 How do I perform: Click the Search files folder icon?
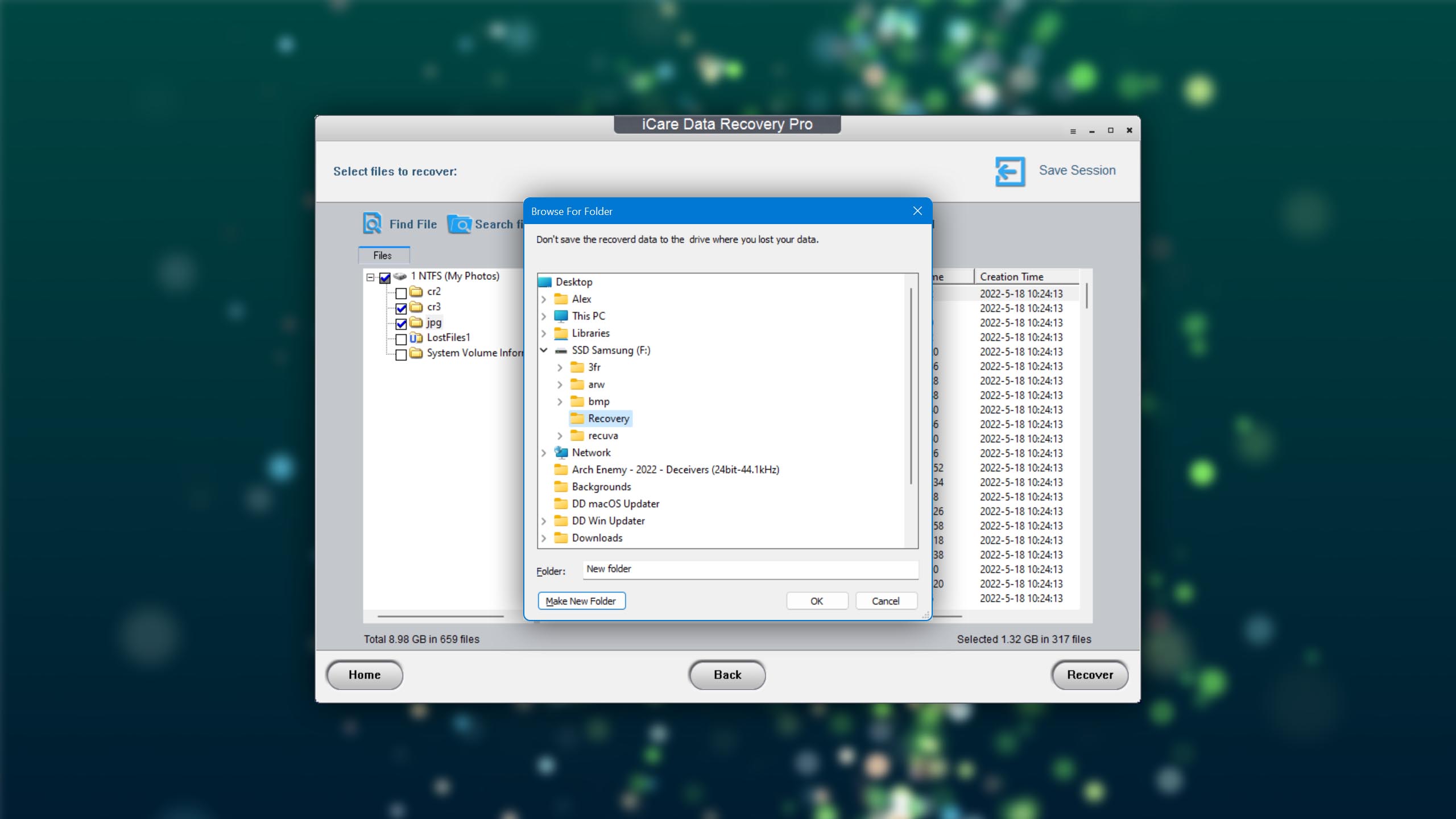tap(459, 224)
